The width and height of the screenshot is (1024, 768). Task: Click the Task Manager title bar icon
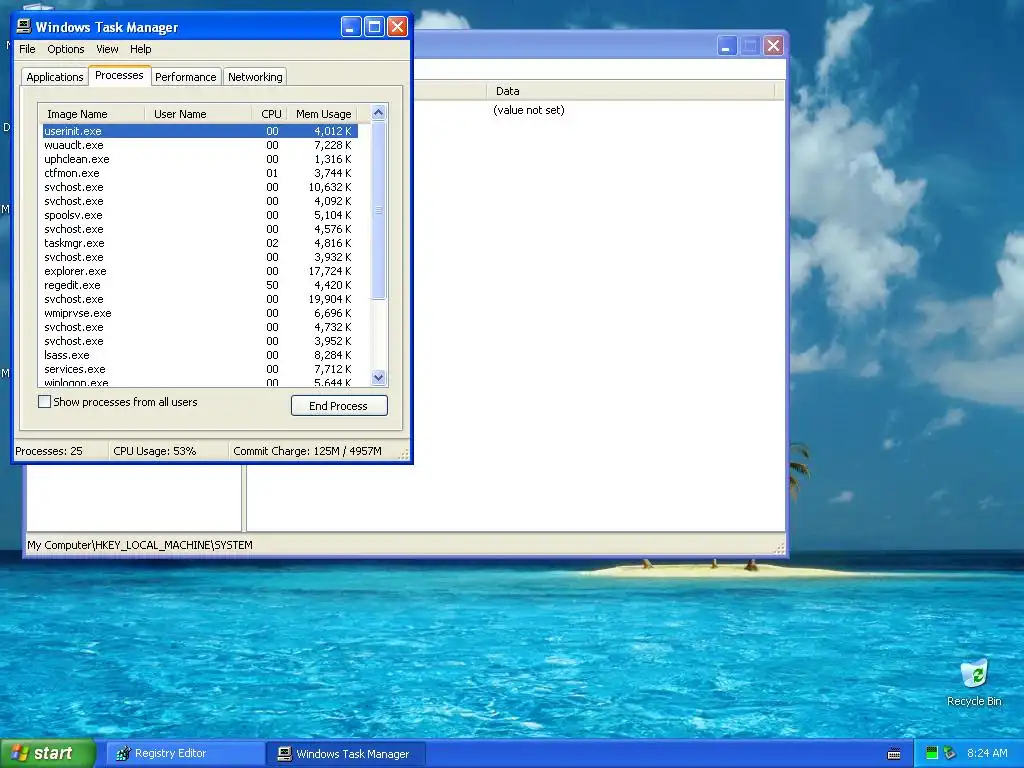pos(24,26)
